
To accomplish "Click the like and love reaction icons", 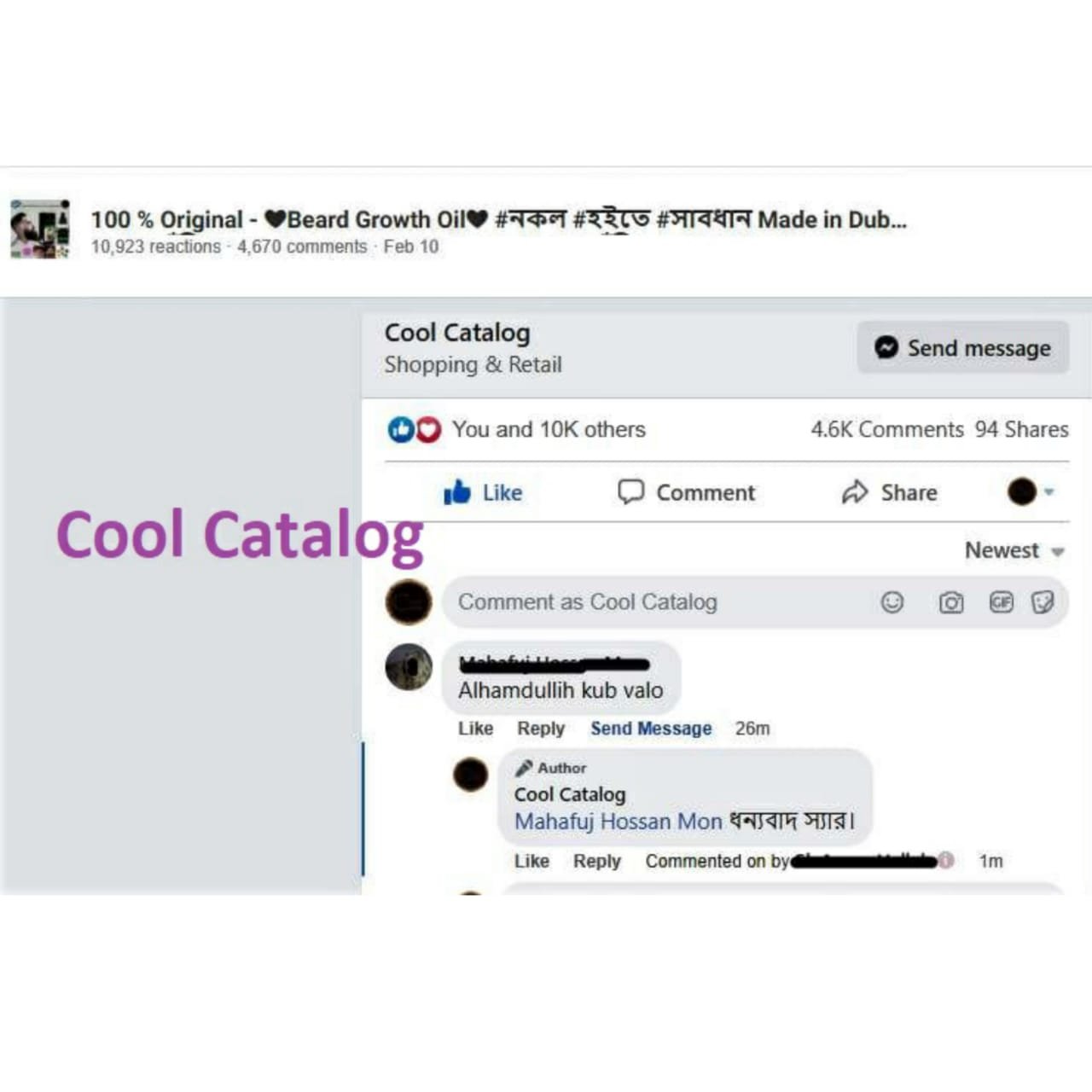I will (415, 429).
